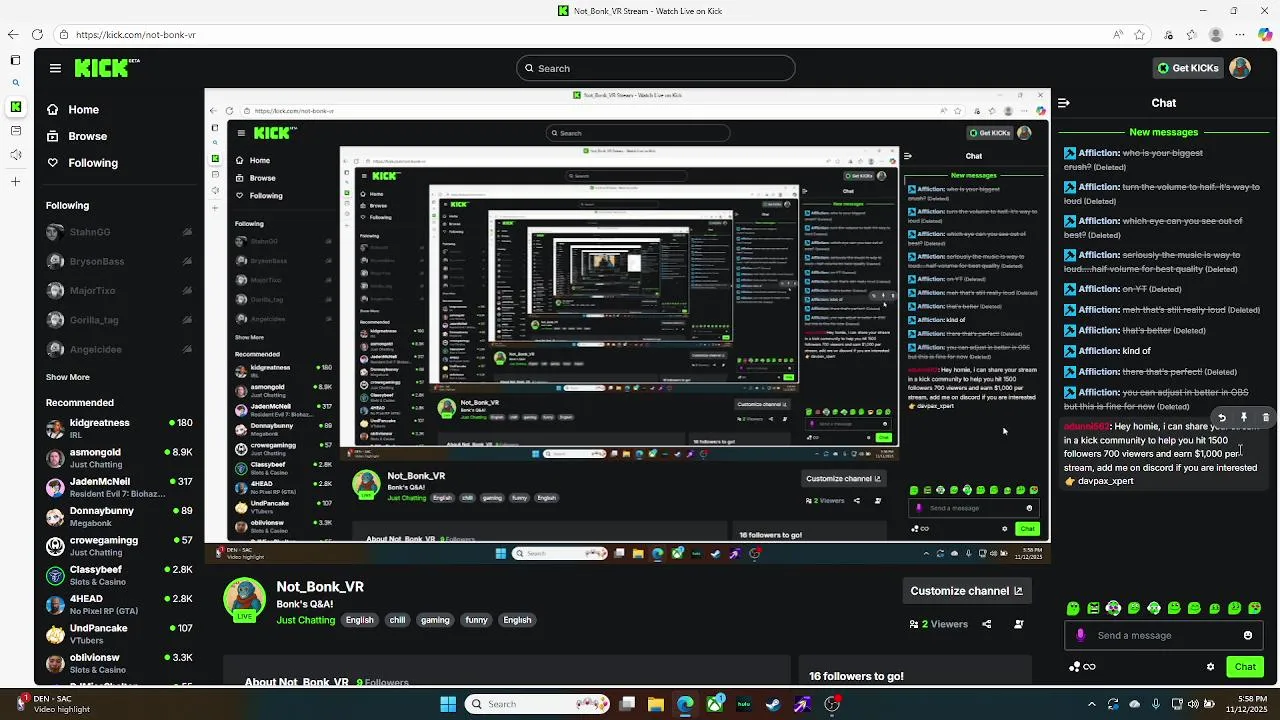Delete the highlighted chat message
The height and width of the screenshot is (720, 1280).
(x=1266, y=418)
